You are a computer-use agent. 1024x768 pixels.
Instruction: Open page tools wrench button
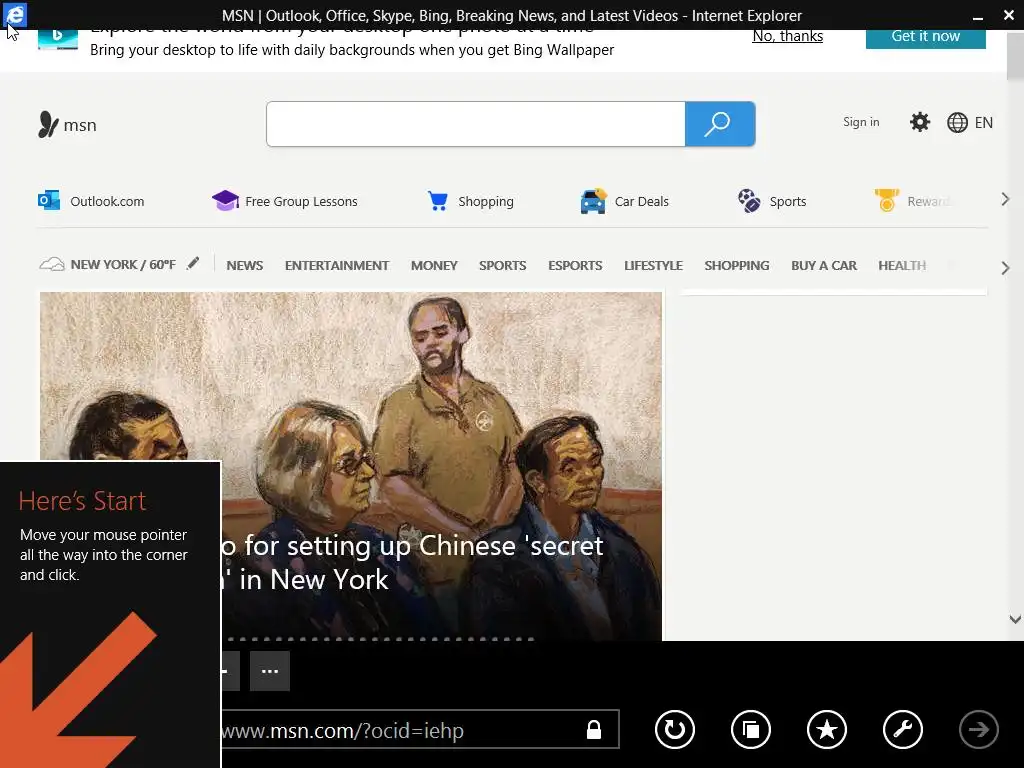point(903,729)
